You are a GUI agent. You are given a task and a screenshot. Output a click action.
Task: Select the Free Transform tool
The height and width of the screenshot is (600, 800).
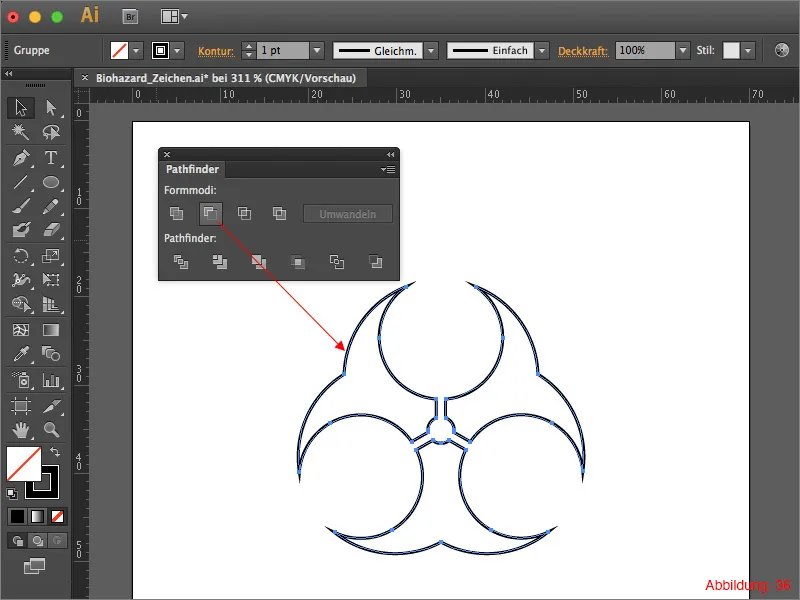pyautogui.click(x=51, y=280)
